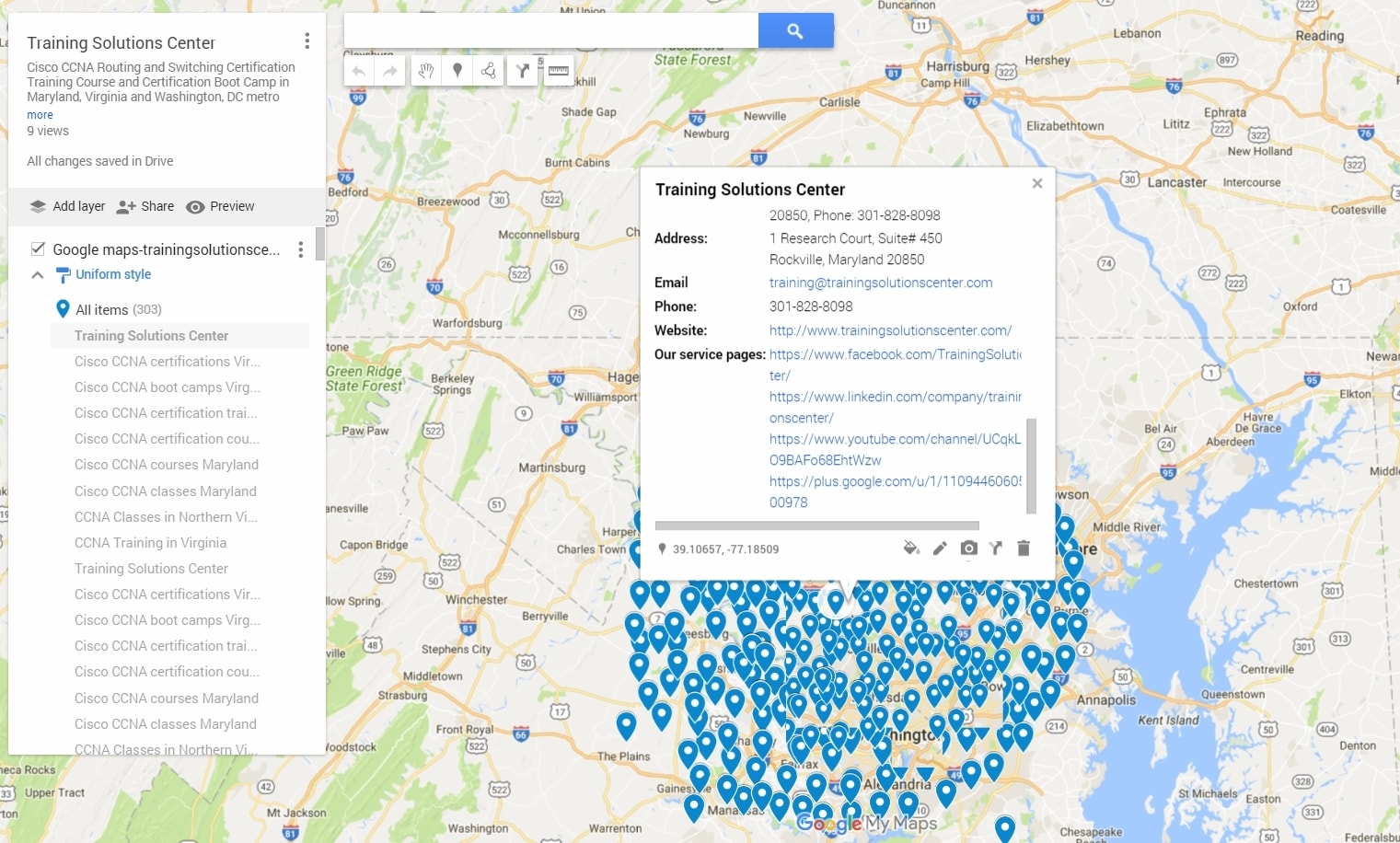Click the Preview button

click(220, 206)
